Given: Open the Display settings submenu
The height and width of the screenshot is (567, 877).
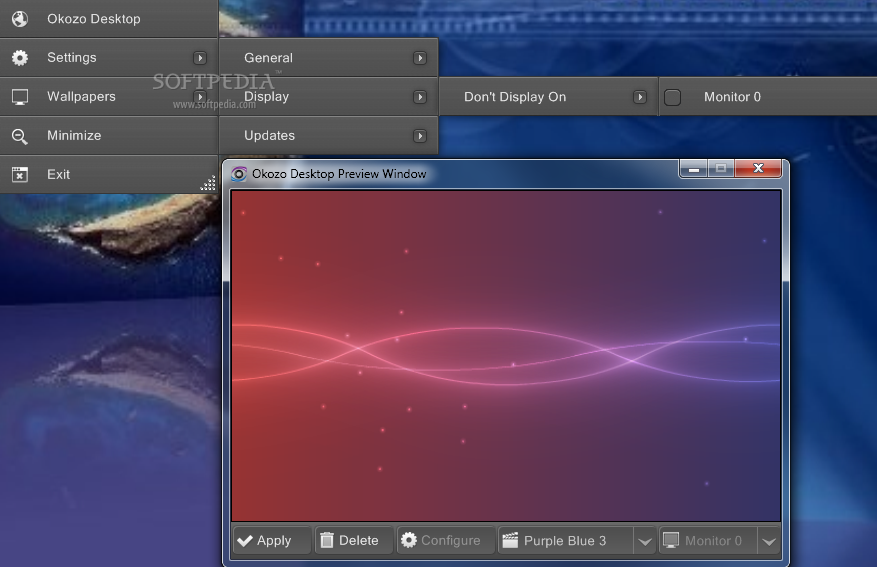Looking at the screenshot, I should click(x=329, y=97).
